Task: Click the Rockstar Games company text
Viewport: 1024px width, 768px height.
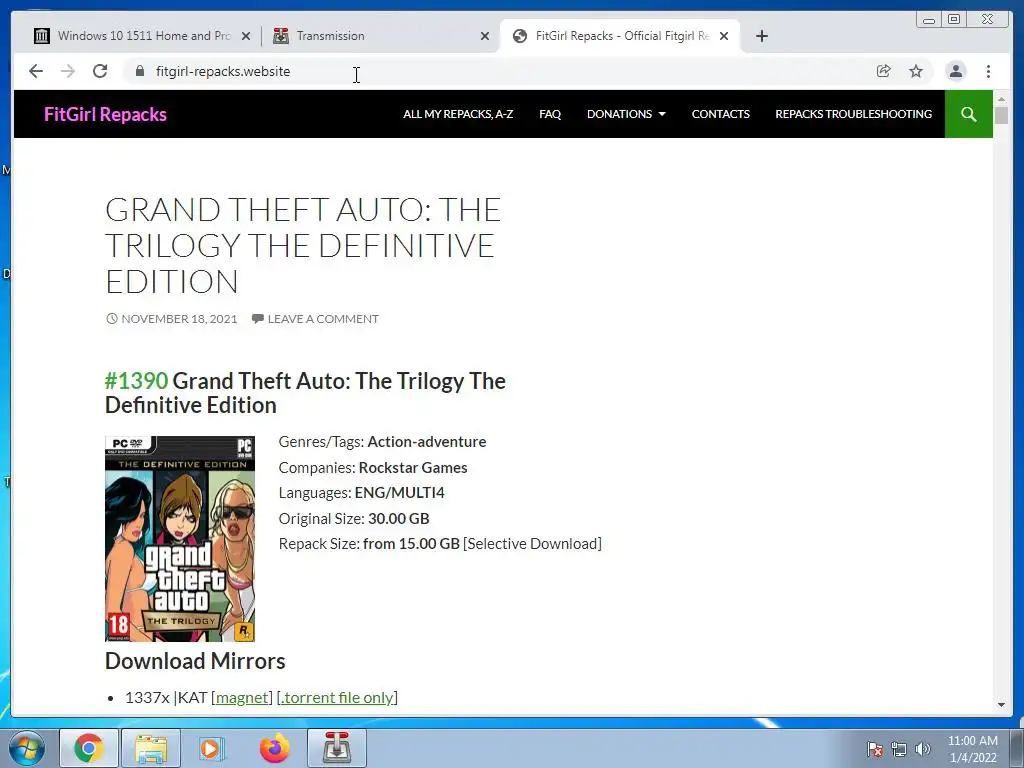Action: point(413,468)
